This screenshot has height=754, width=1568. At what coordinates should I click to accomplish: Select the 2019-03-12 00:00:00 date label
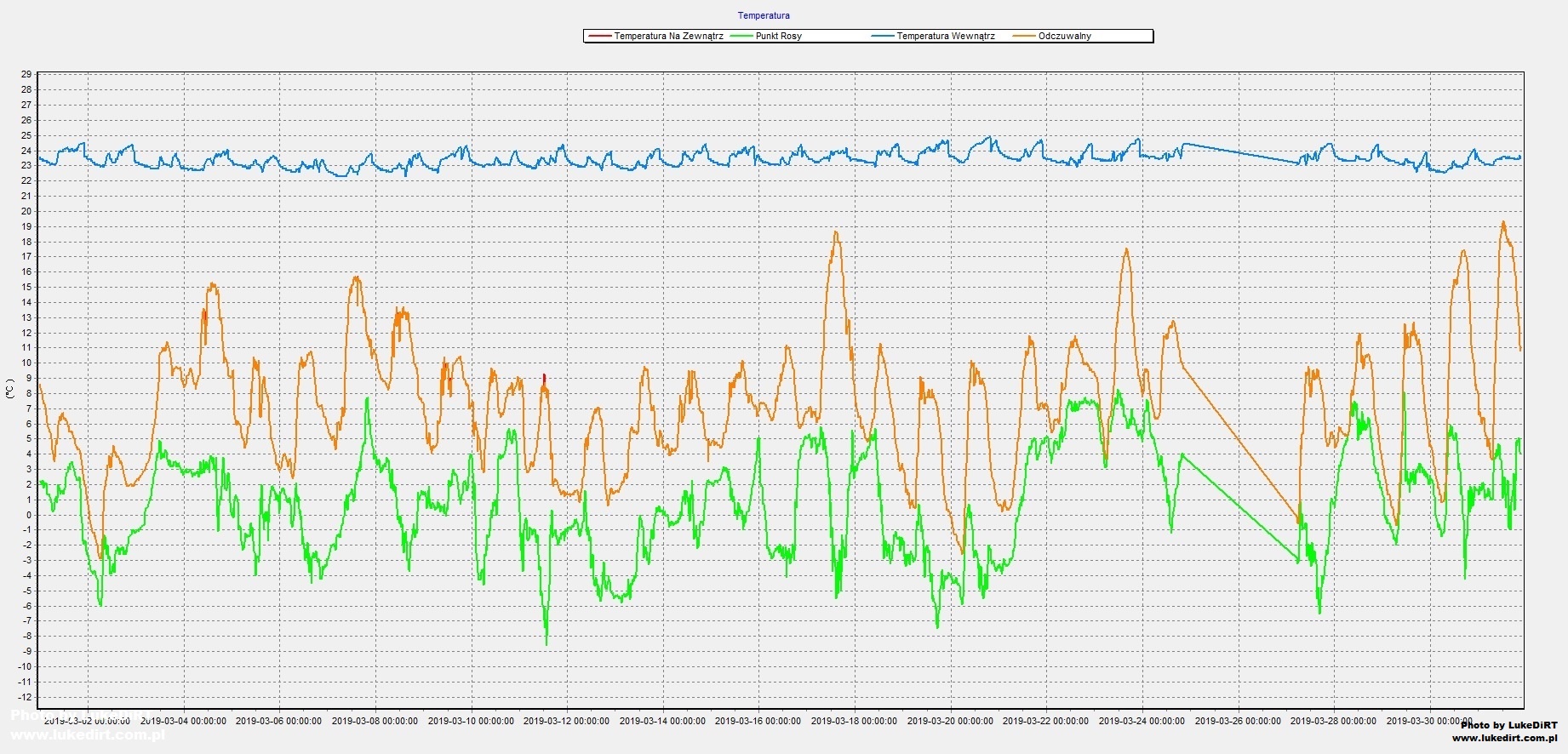point(566,721)
